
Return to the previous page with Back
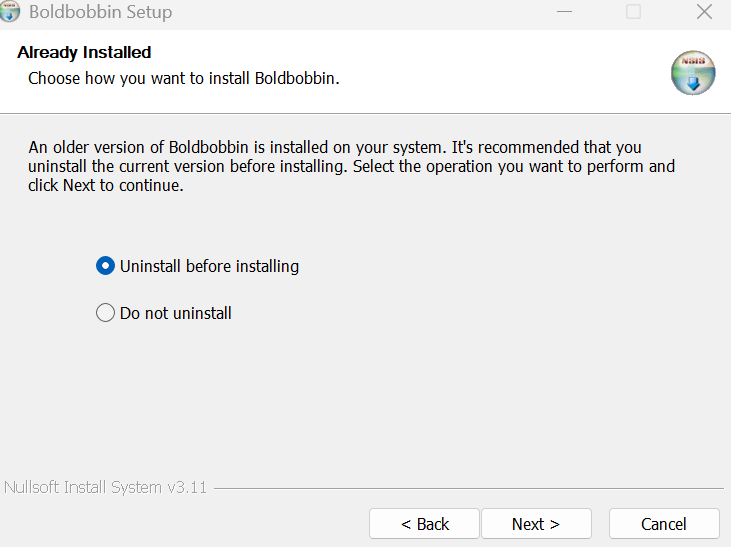pos(424,524)
